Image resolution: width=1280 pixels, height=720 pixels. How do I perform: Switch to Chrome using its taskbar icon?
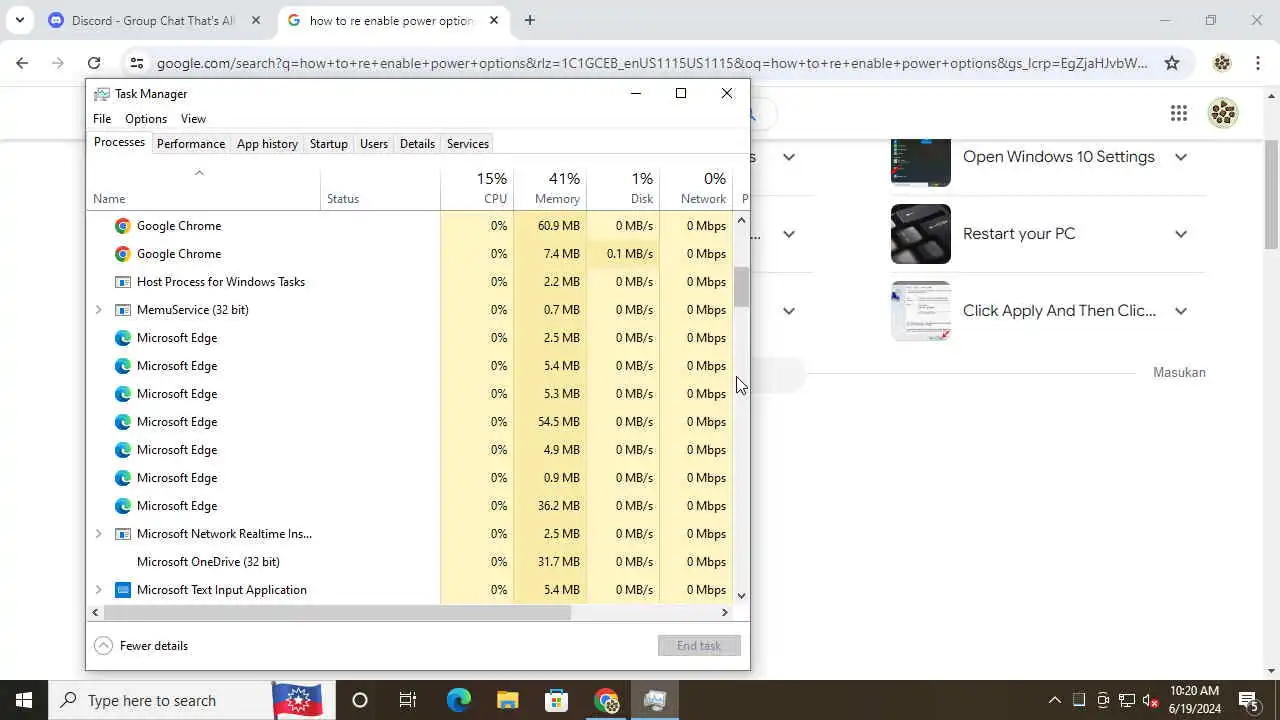tap(606, 700)
